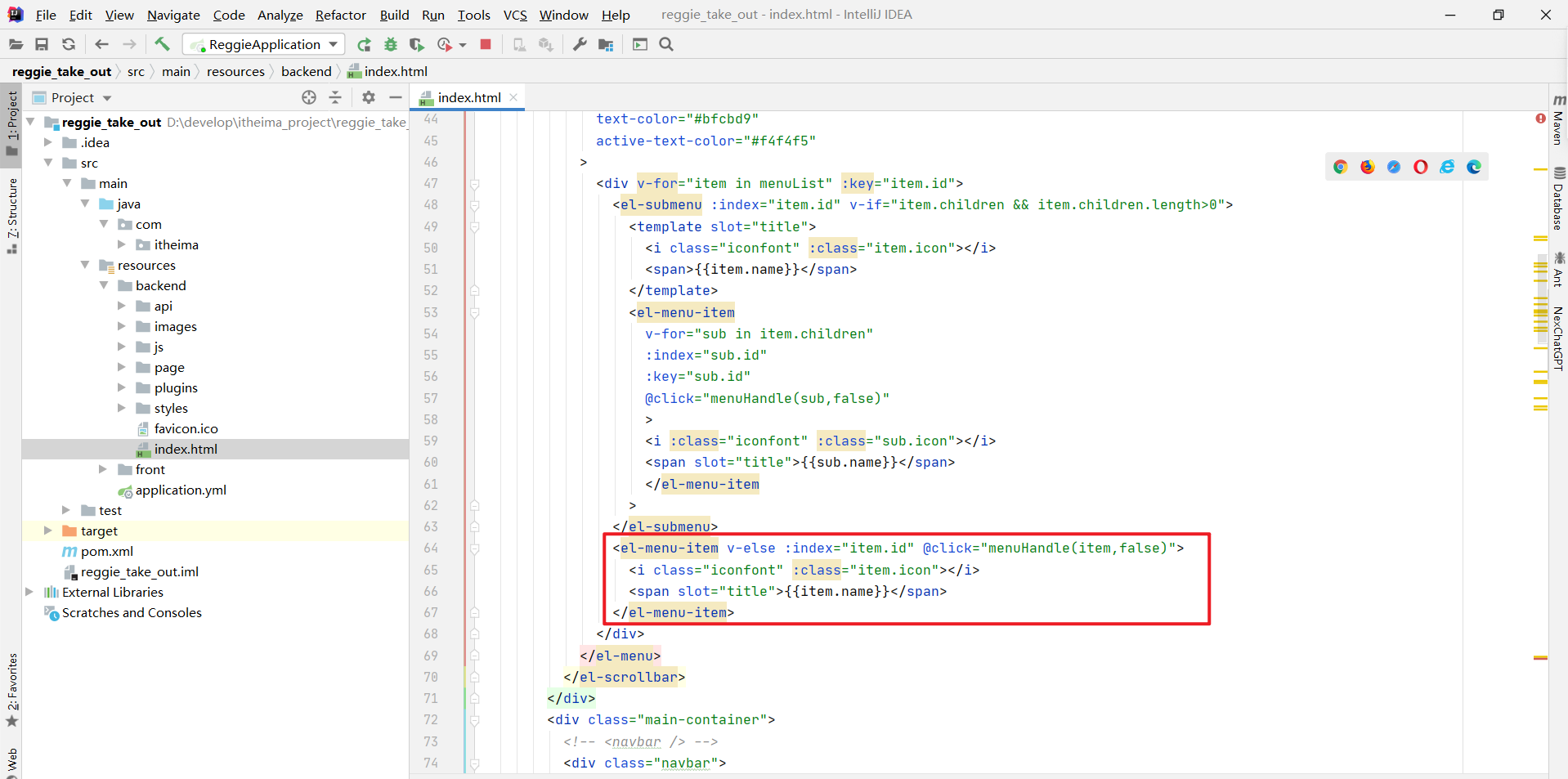The image size is (1568, 779).
Task: Open the profiler run dropdown arrow
Action: 463,45
